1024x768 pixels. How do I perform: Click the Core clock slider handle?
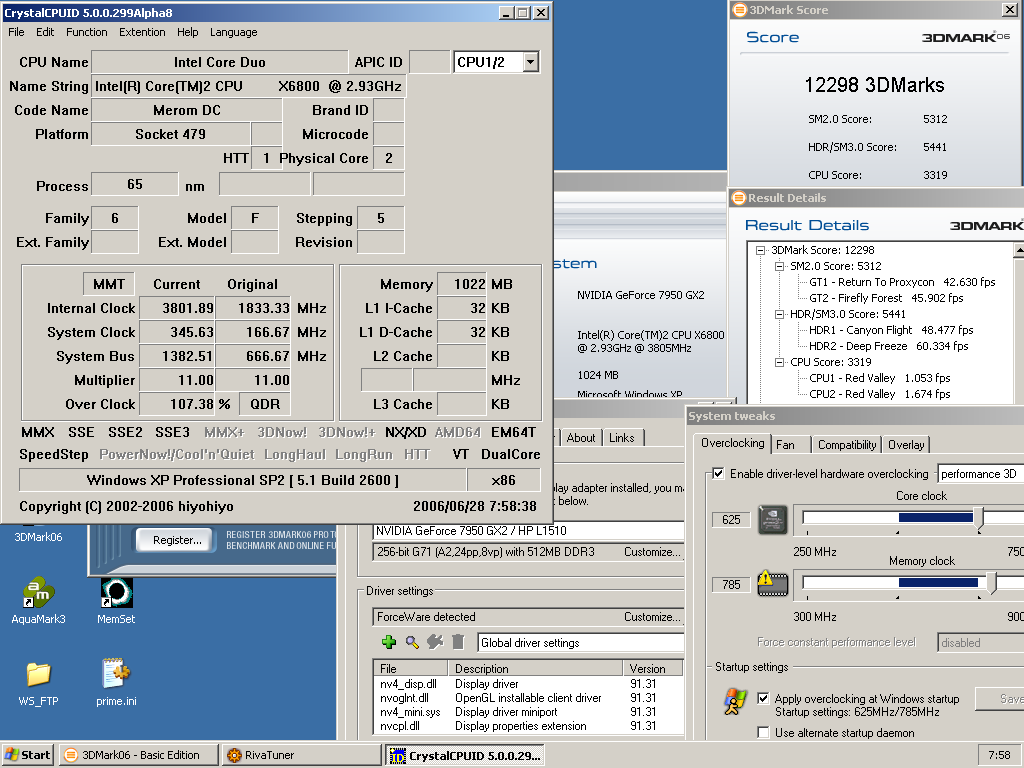[x=978, y=519]
